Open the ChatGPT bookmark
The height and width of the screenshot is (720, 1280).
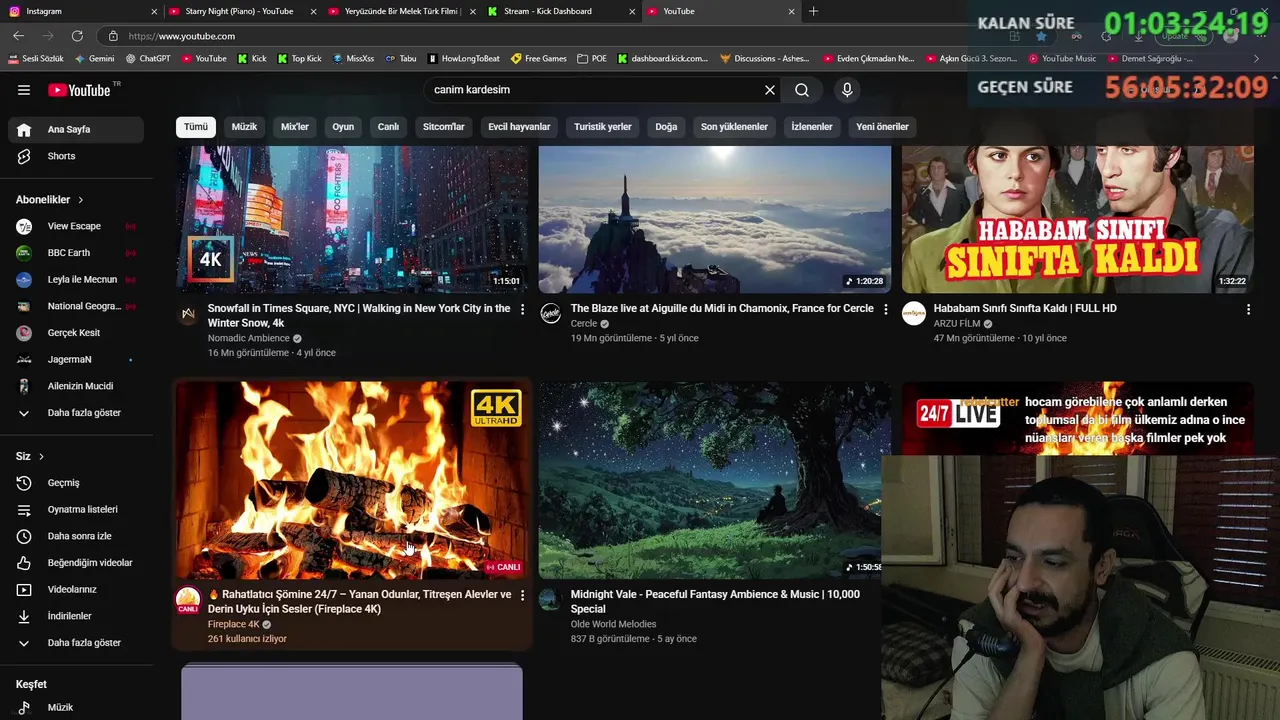click(x=148, y=59)
